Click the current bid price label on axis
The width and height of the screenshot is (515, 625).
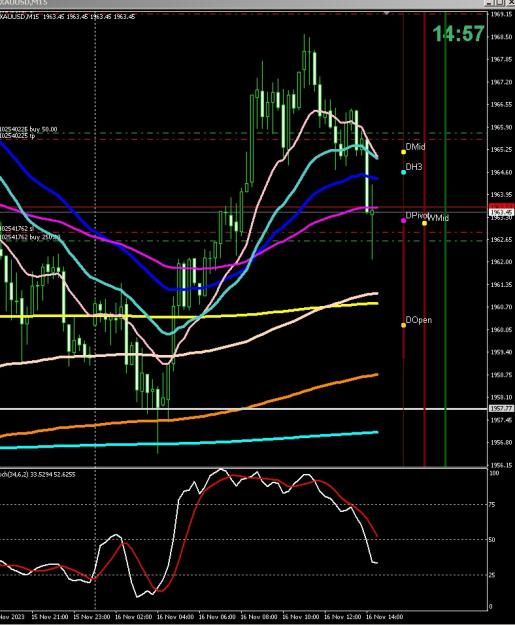(x=501, y=212)
